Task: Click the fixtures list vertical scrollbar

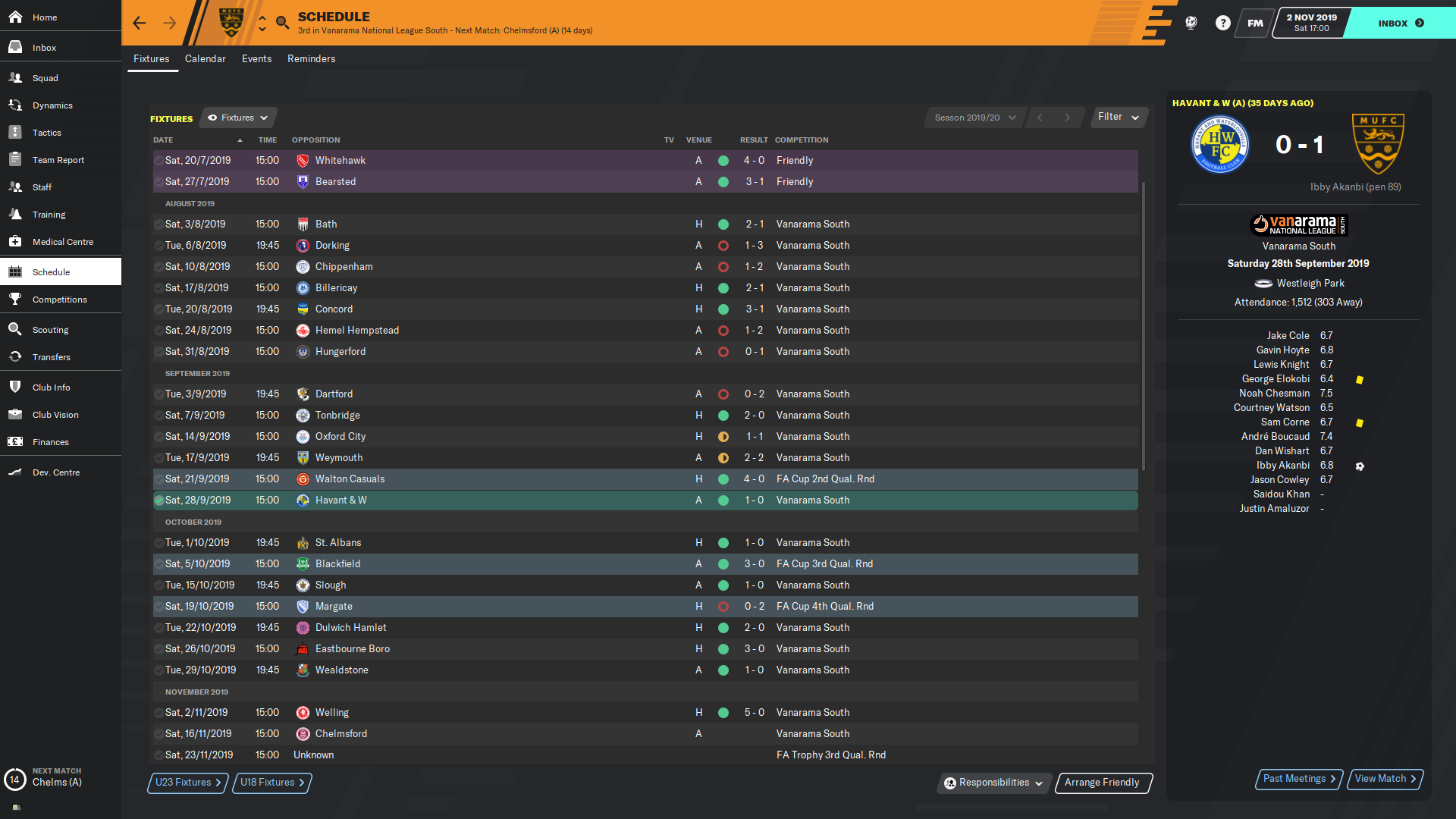Action: (1144, 326)
